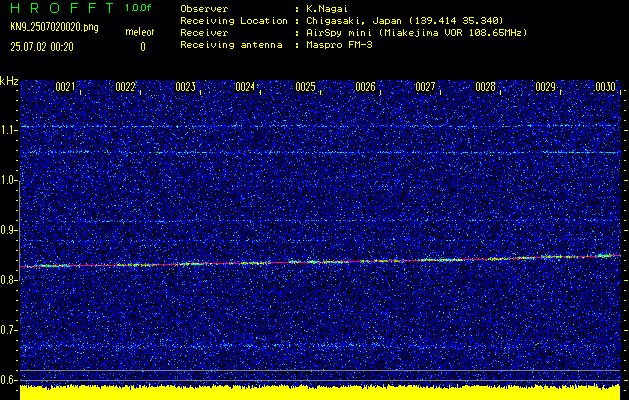Click the 0023 time marker
Viewport: 629px width, 400px height.
click(185, 87)
